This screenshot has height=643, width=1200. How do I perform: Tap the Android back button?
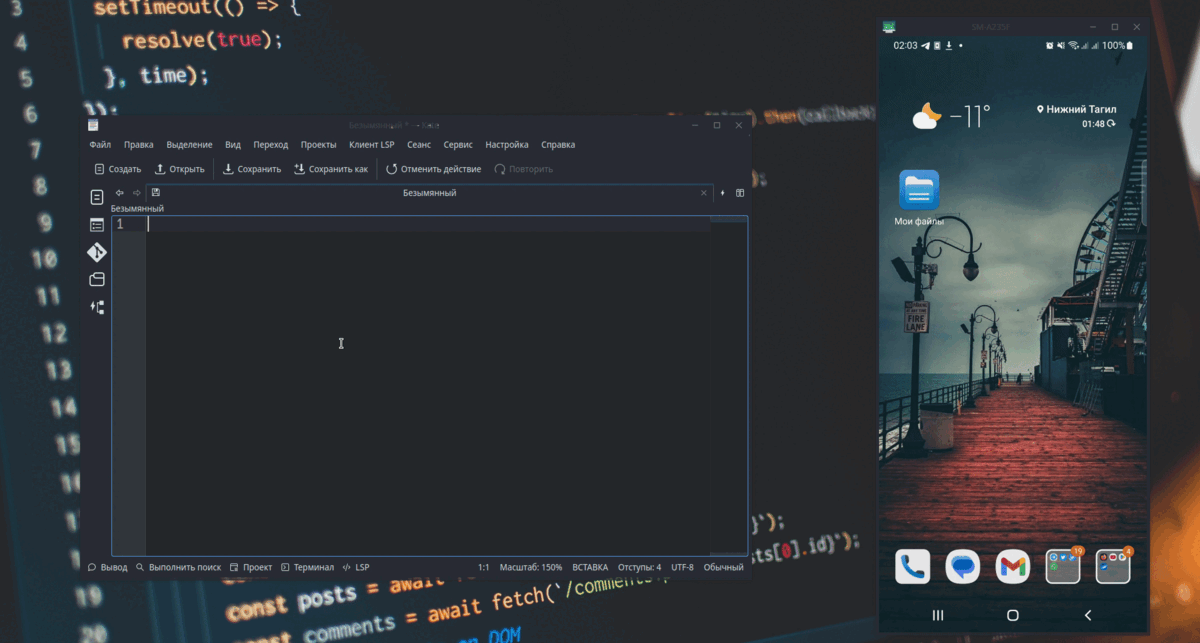[1088, 615]
